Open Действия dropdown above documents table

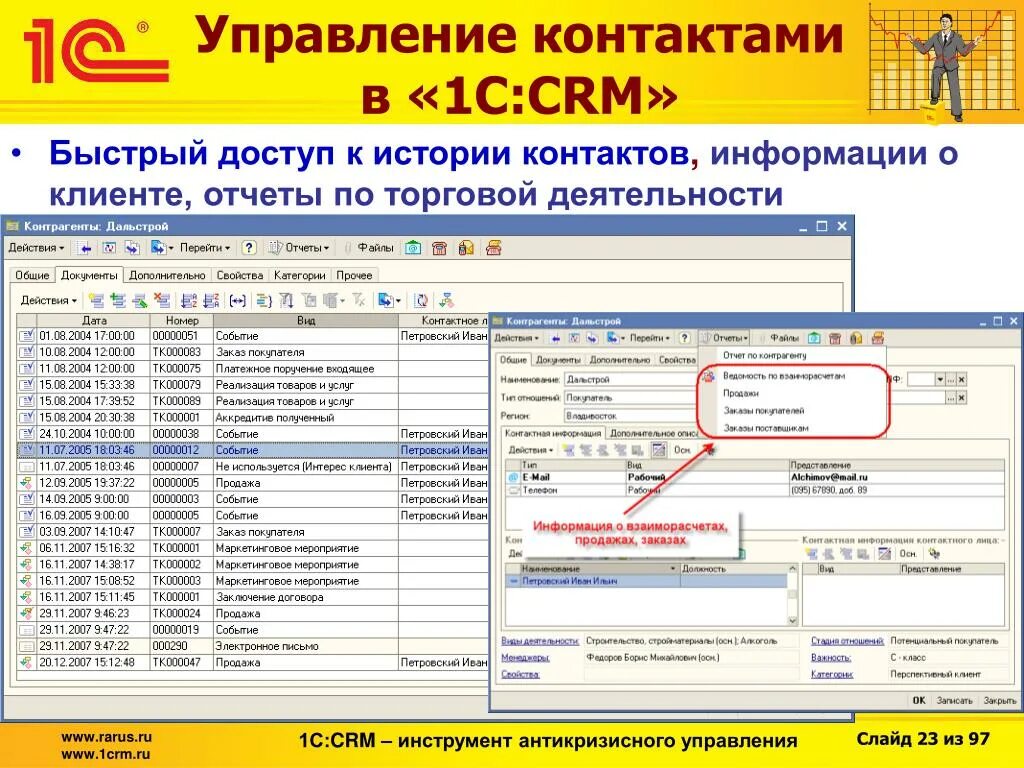pyautogui.click(x=48, y=300)
